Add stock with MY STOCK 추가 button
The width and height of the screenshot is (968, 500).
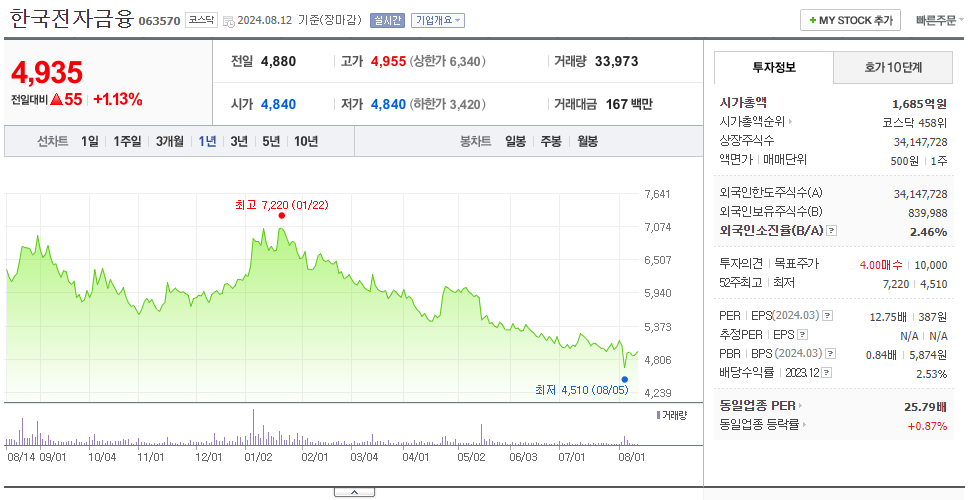pos(851,20)
